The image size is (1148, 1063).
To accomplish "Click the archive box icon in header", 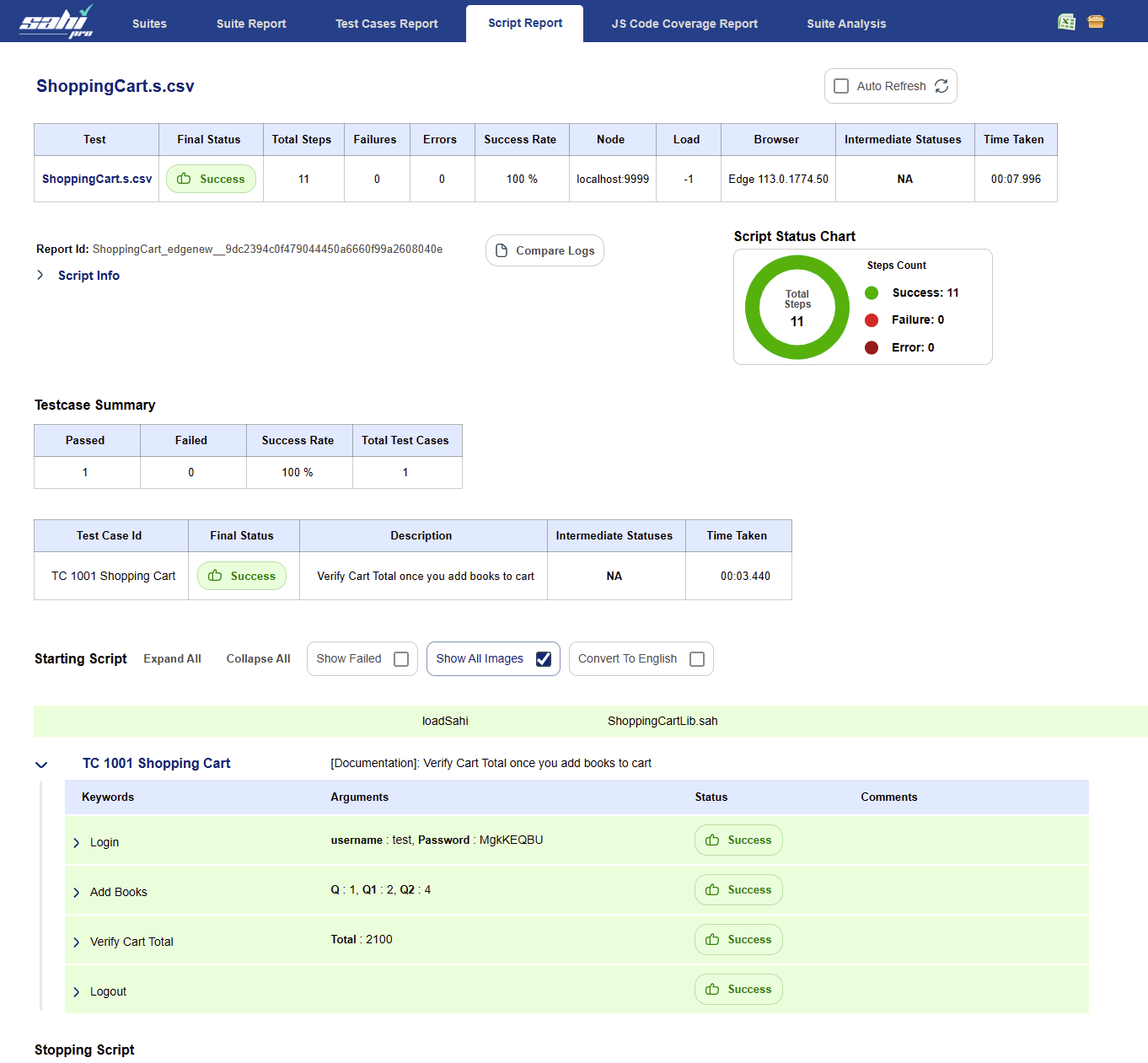I will (1095, 22).
